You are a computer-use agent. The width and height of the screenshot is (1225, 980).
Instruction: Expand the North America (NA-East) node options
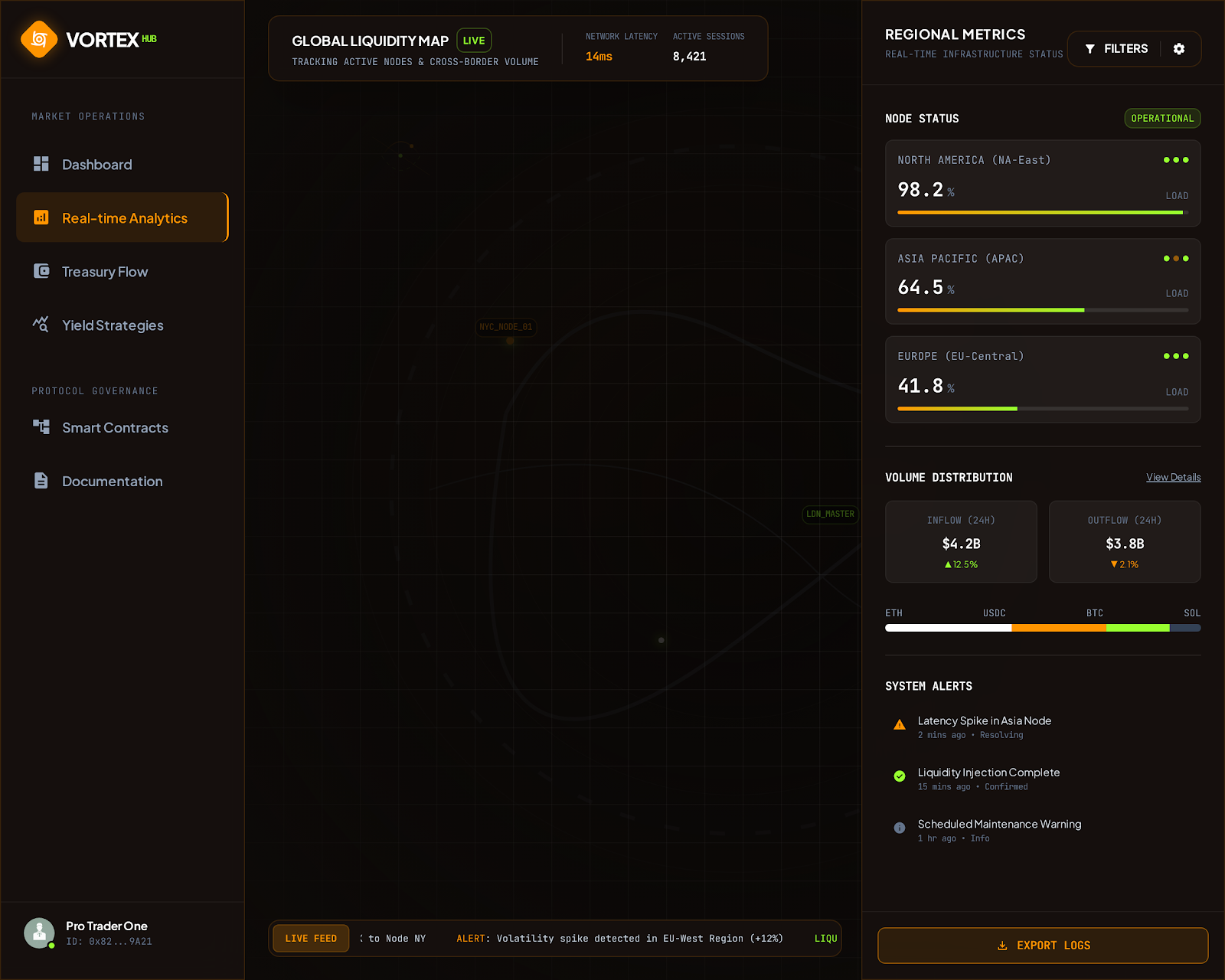pos(1175,160)
